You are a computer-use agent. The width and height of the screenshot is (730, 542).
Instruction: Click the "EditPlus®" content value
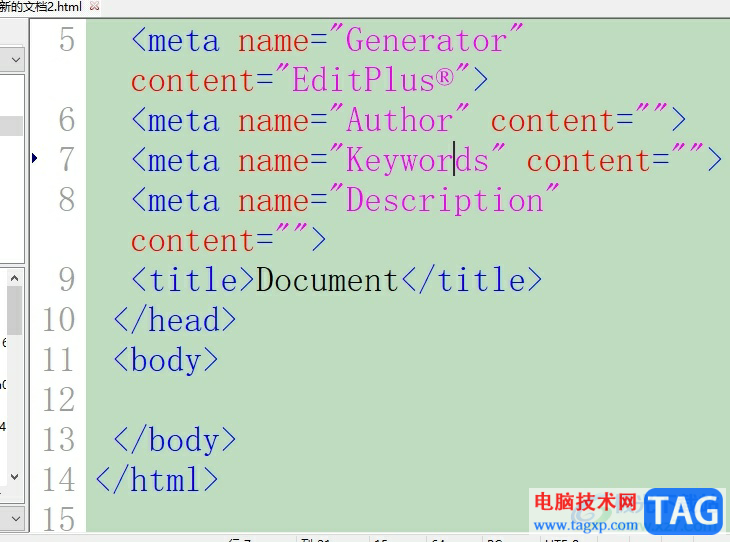(x=372, y=79)
